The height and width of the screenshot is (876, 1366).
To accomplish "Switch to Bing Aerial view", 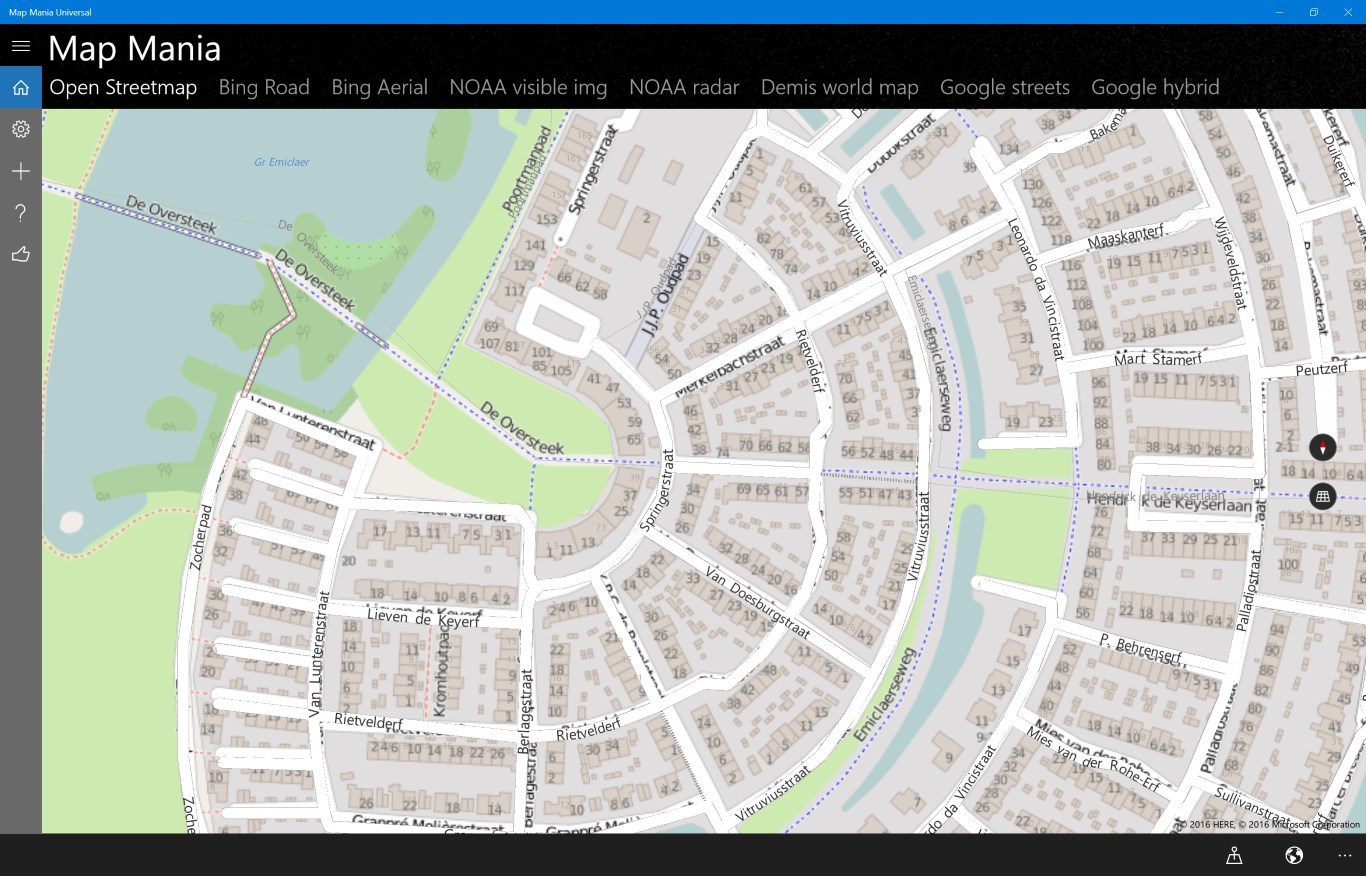I will click(379, 87).
